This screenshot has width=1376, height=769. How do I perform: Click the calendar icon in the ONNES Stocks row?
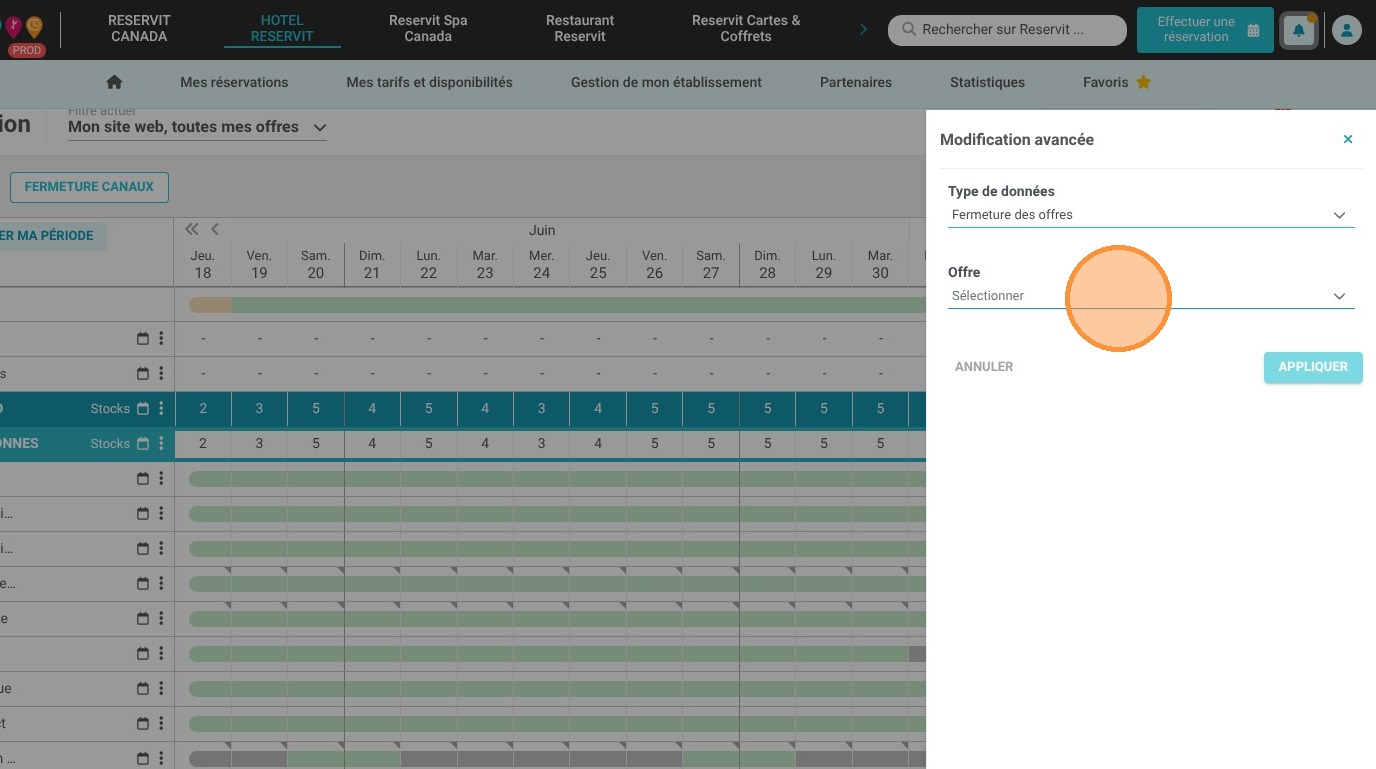pos(142,443)
